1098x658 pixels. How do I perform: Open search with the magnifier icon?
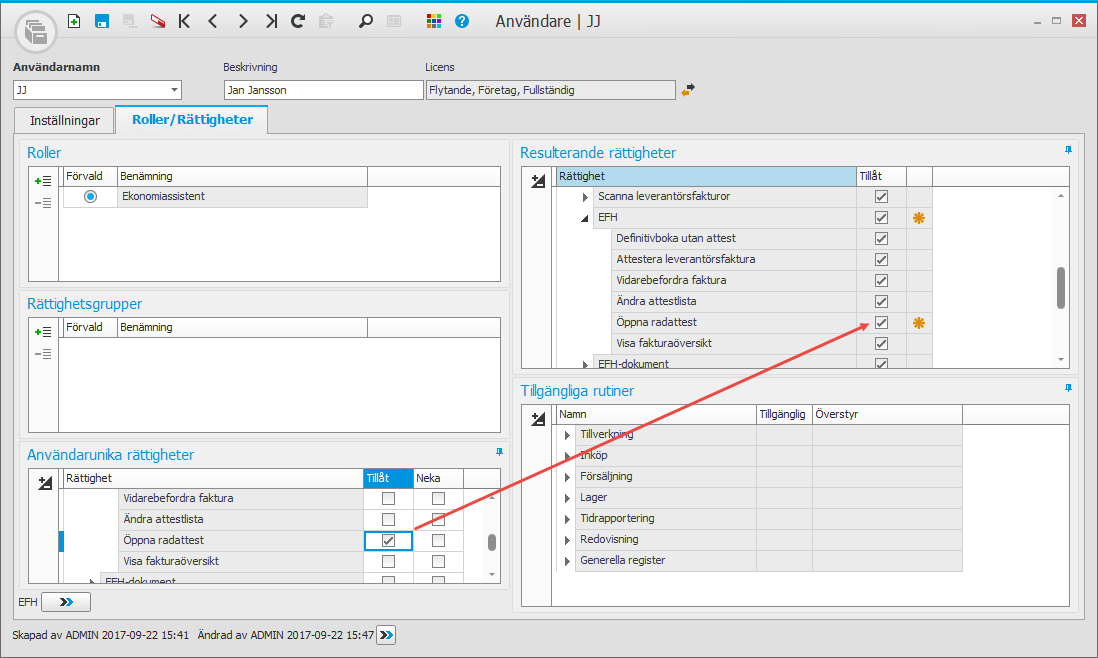(366, 21)
